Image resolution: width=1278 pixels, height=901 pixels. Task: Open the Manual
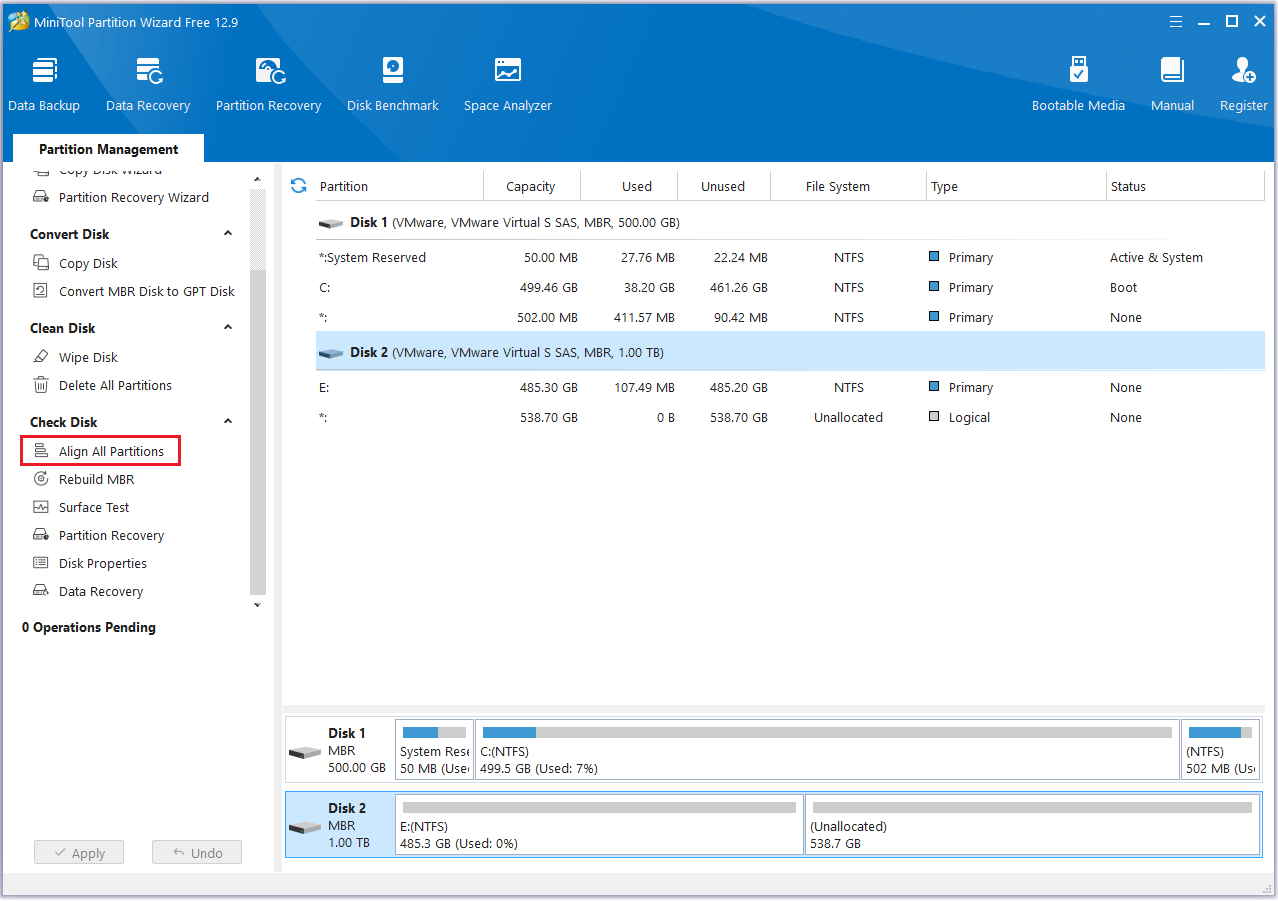(x=1172, y=84)
